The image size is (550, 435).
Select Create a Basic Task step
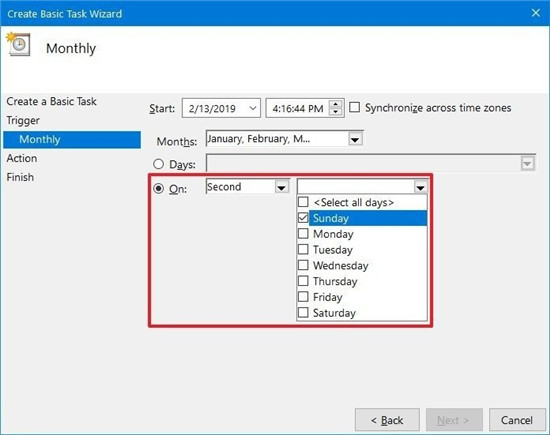[51, 101]
